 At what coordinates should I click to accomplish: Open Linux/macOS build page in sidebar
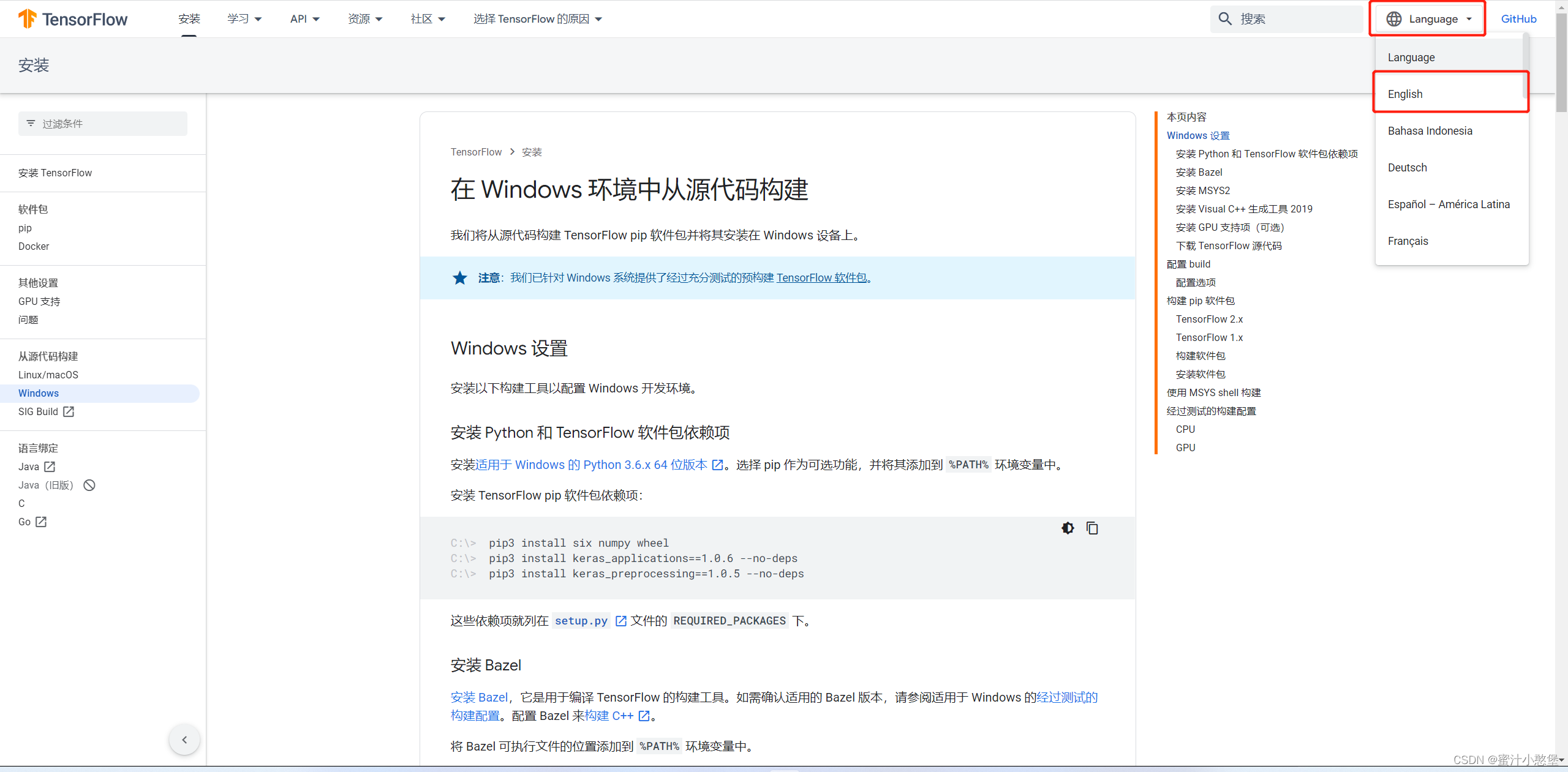tap(48, 375)
